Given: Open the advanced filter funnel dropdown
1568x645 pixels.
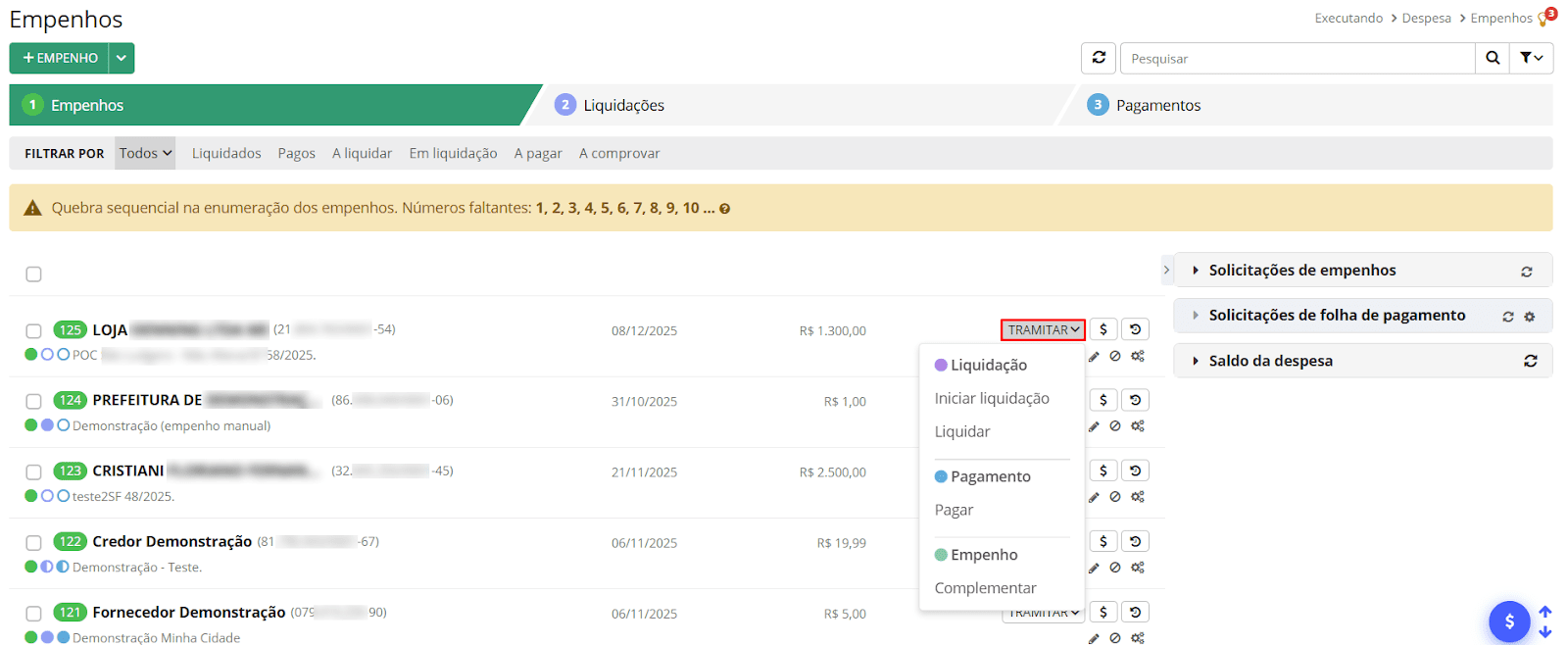Looking at the screenshot, I should point(1531,58).
